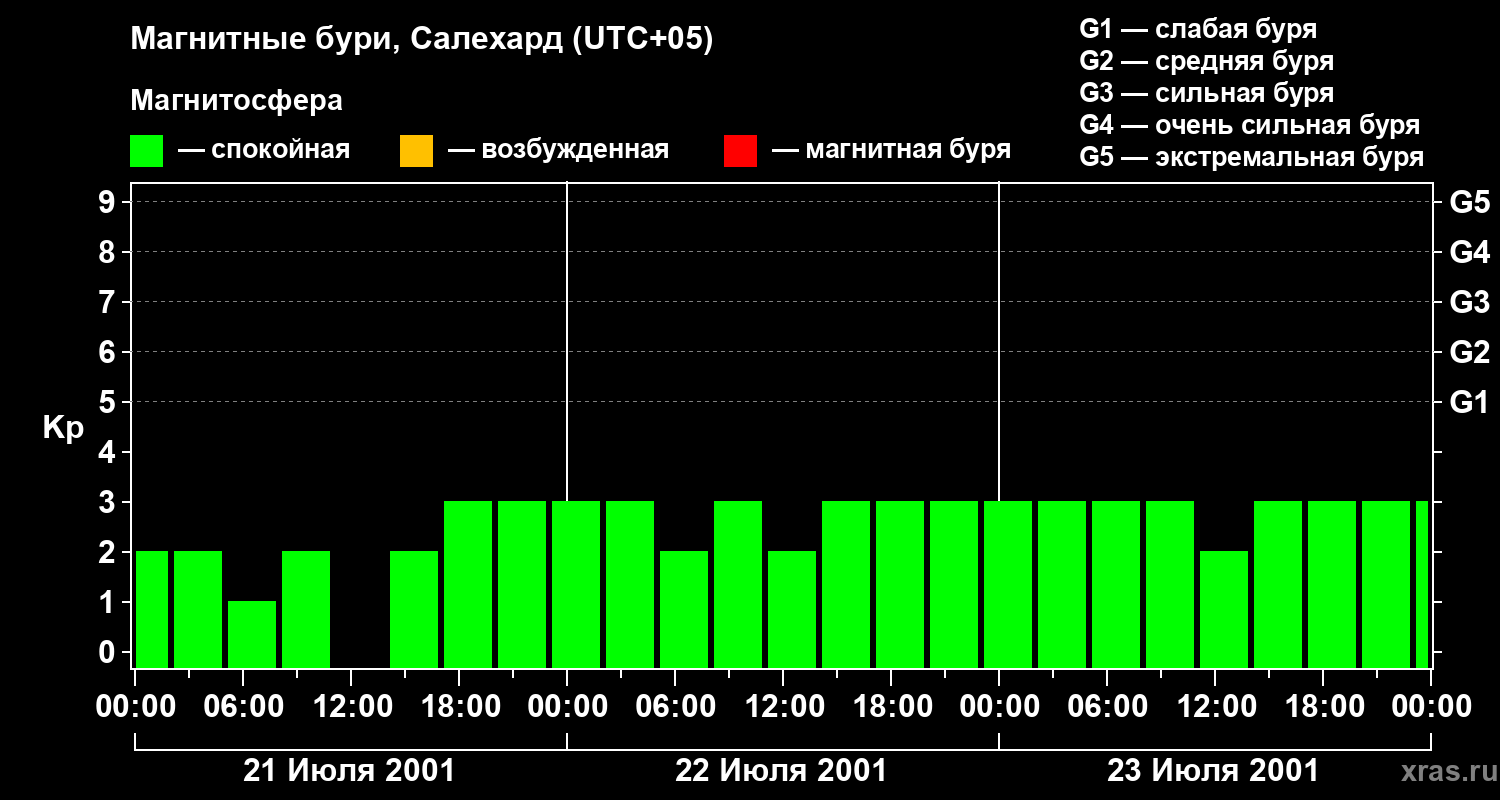Click the '06:00' time label under 22 July
1500x800 pixels.
point(675,707)
